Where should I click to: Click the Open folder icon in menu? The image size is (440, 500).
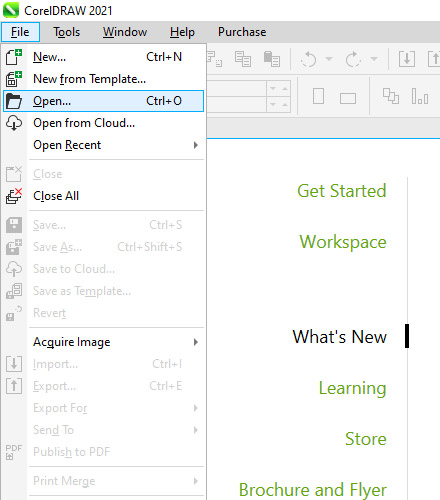(14, 101)
